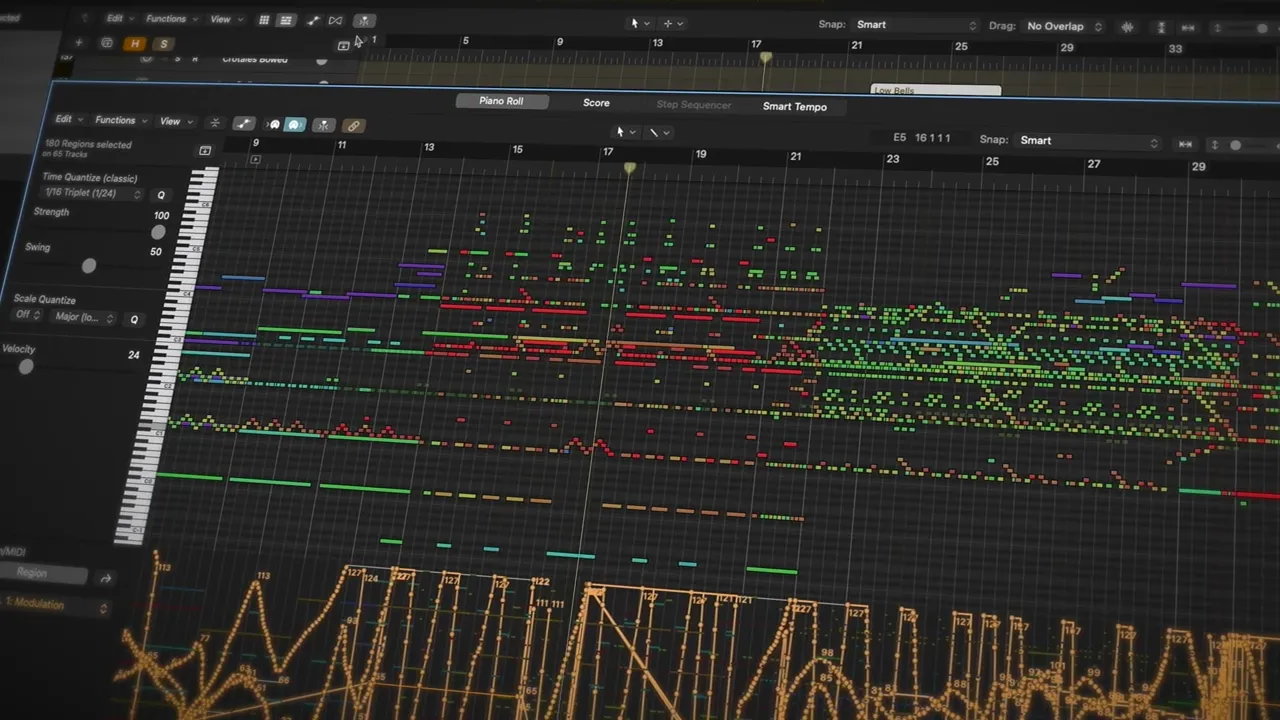The height and width of the screenshot is (720, 1280).
Task: Click the Piano Roll horizontal auto zoom icon
Action: click(x=1185, y=144)
